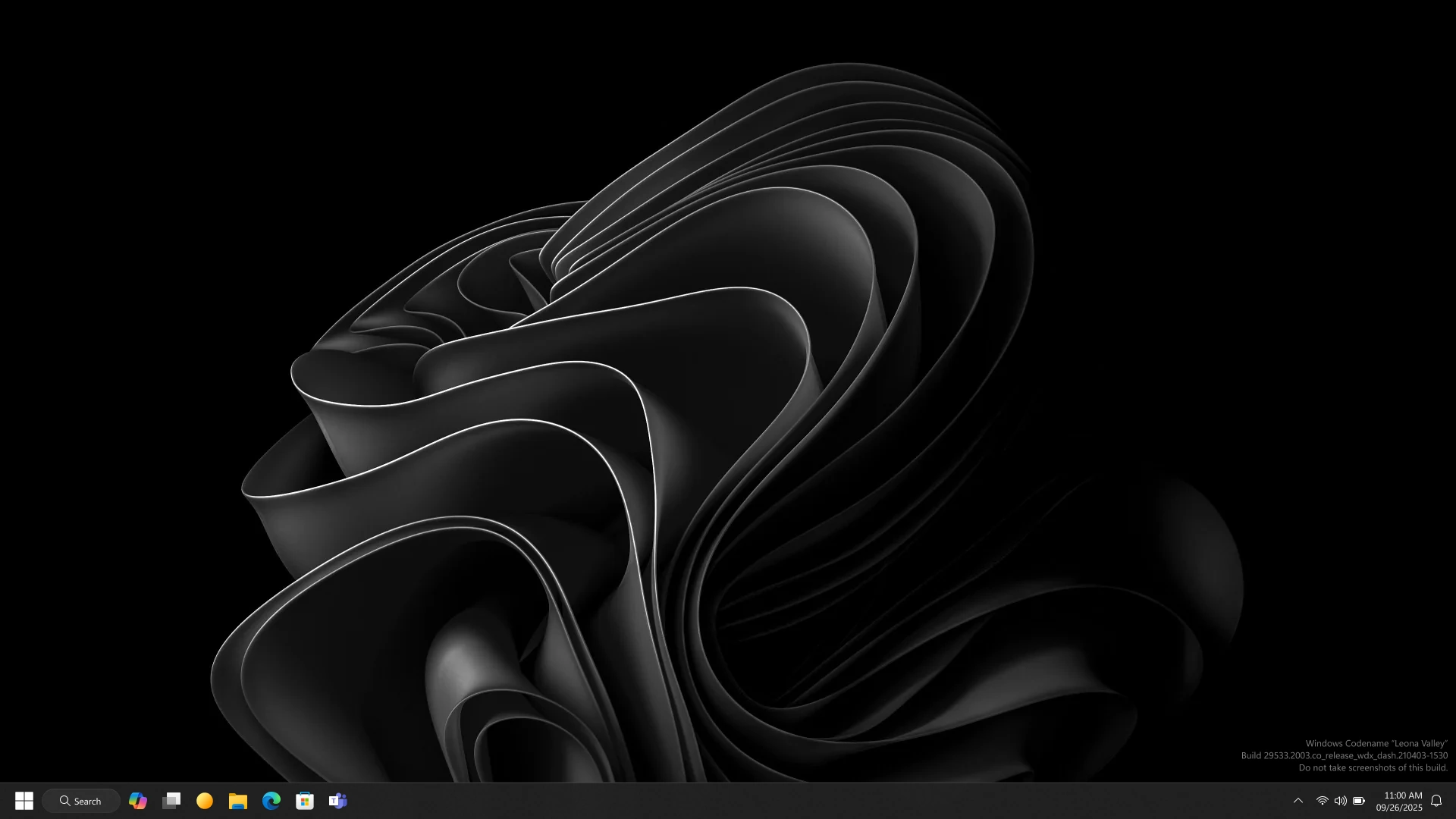Expand the hidden tray icons chevron
Screen dimensions: 1456x819
pyautogui.click(x=1298, y=801)
